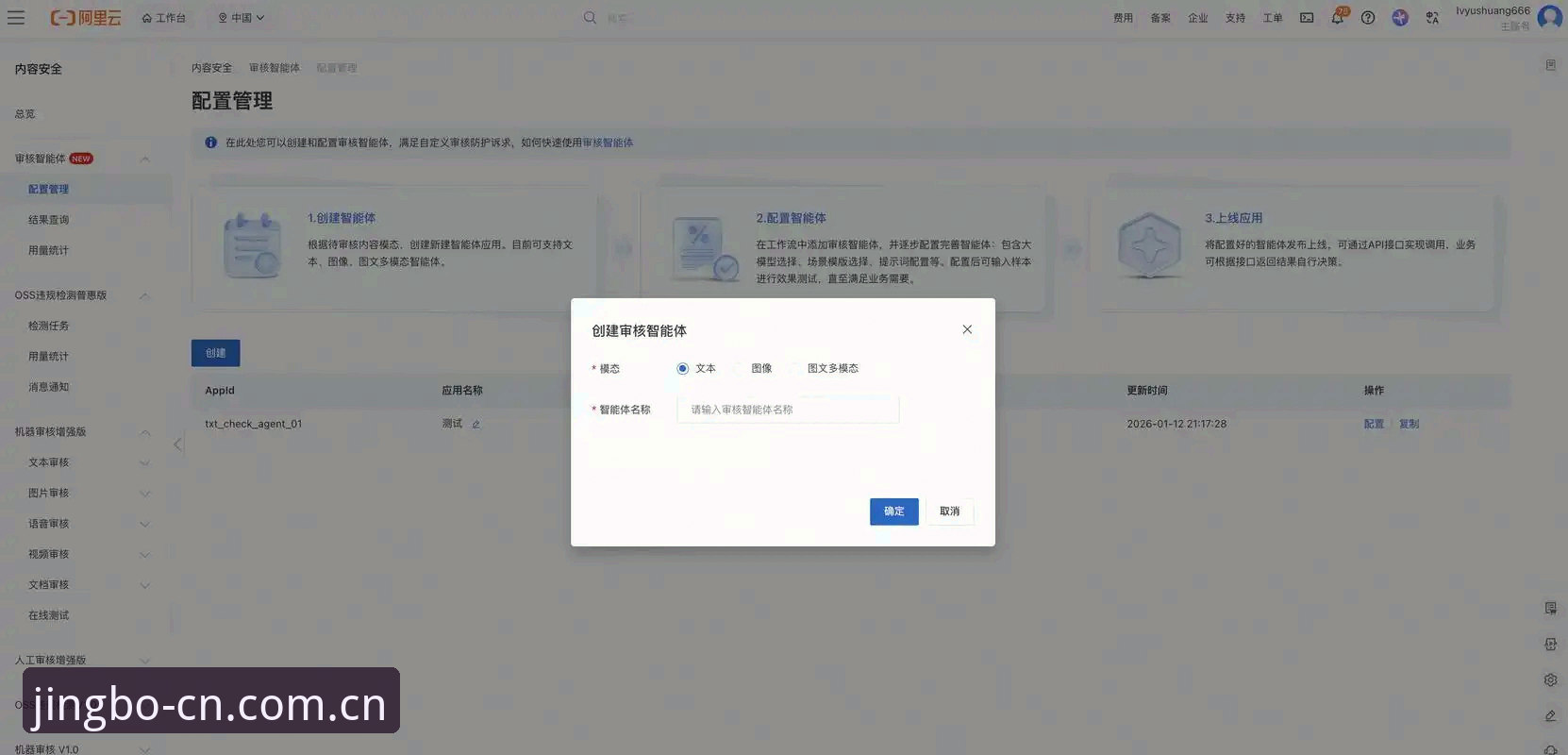The width and height of the screenshot is (1568, 755).
Task: Open the 支持 top menu
Action: (1235, 17)
